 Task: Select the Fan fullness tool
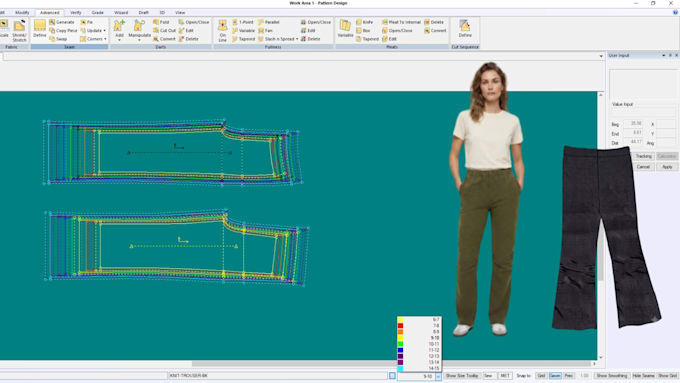[x=265, y=31]
